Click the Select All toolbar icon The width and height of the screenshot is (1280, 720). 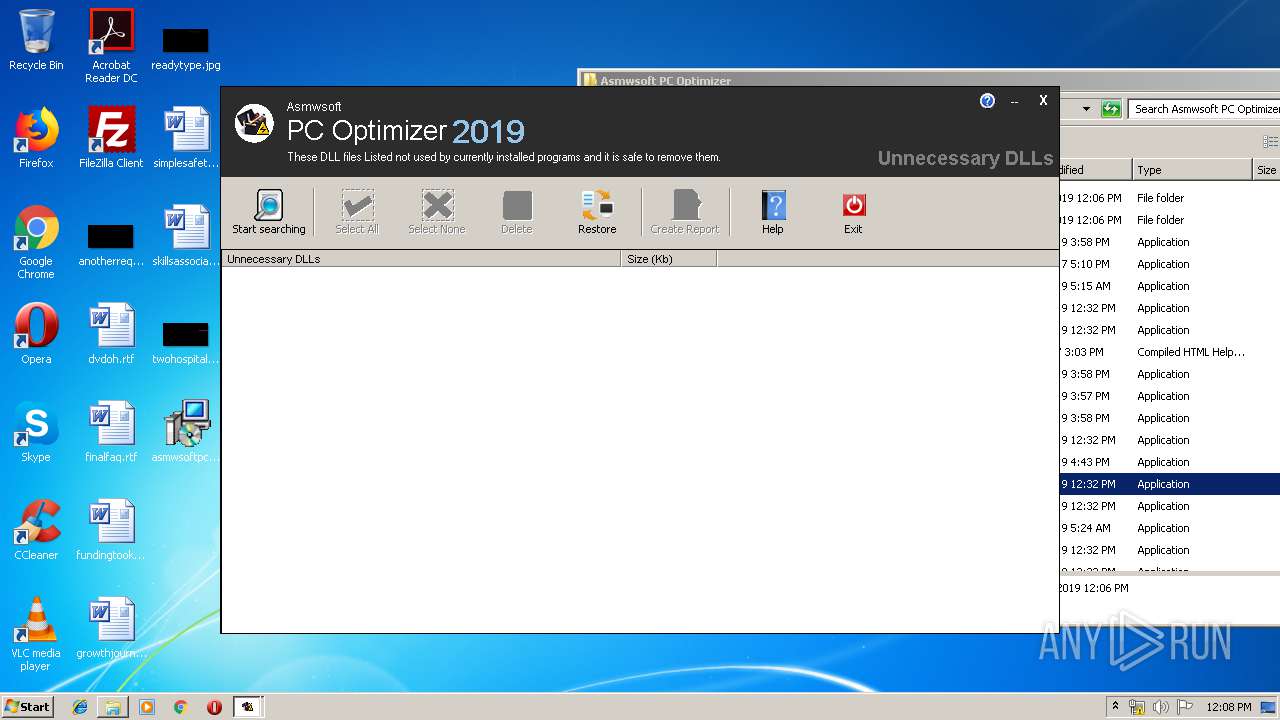(x=357, y=212)
